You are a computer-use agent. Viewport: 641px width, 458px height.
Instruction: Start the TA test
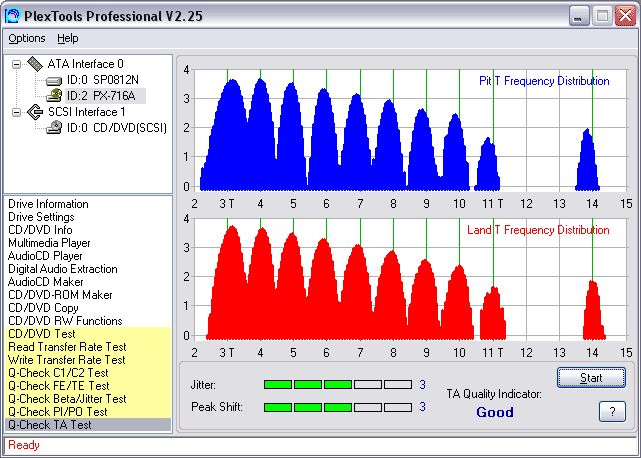tap(591, 377)
